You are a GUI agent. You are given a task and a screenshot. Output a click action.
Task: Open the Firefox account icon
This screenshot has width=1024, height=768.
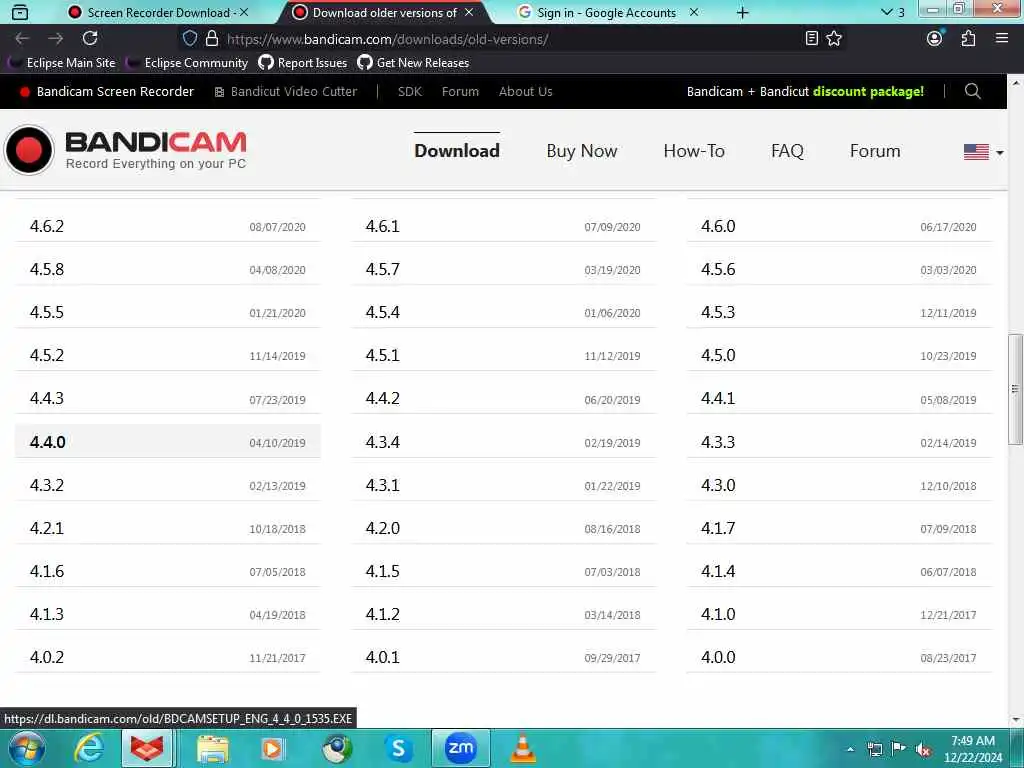tap(935, 39)
